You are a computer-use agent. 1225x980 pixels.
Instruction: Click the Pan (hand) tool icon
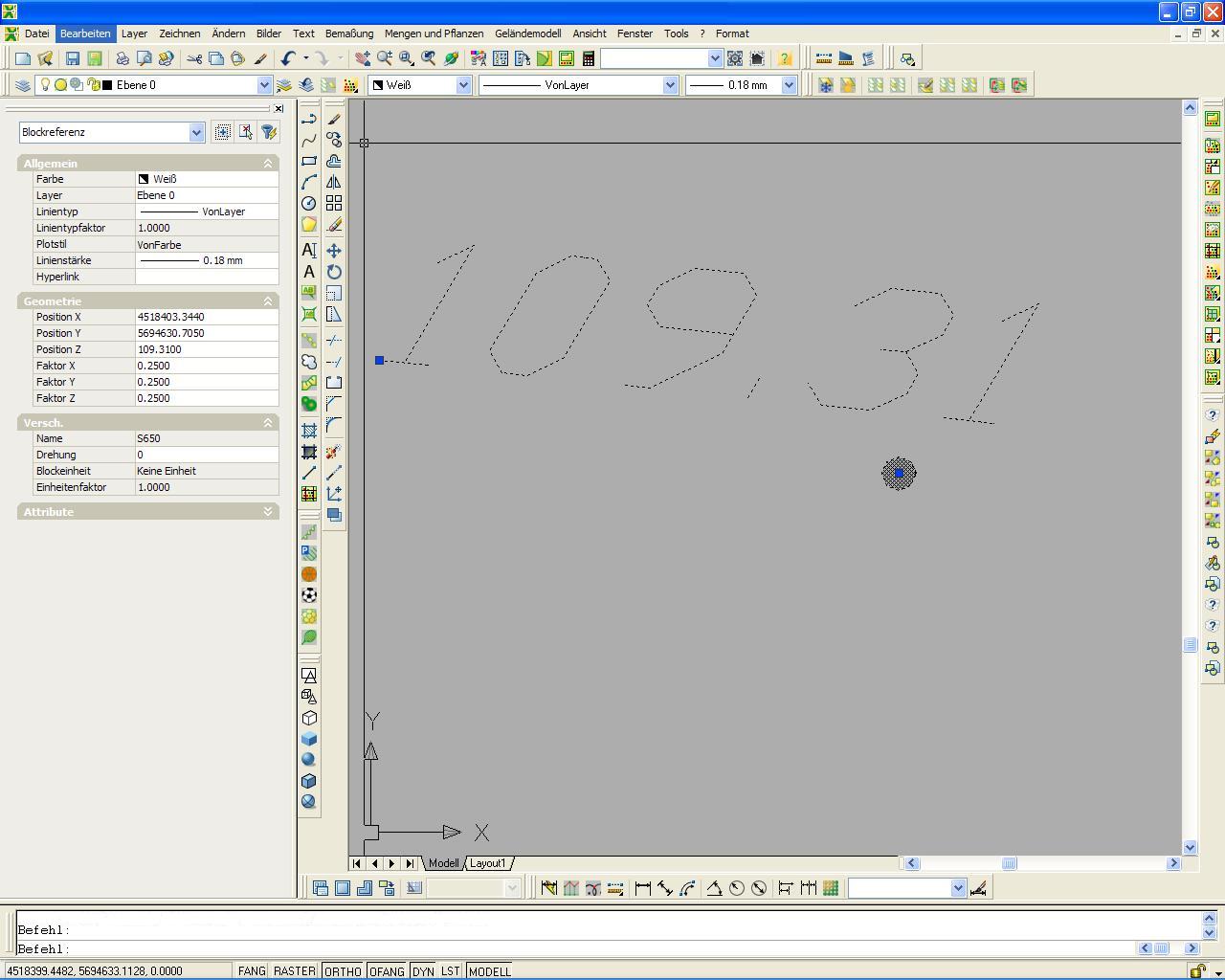coord(363,58)
